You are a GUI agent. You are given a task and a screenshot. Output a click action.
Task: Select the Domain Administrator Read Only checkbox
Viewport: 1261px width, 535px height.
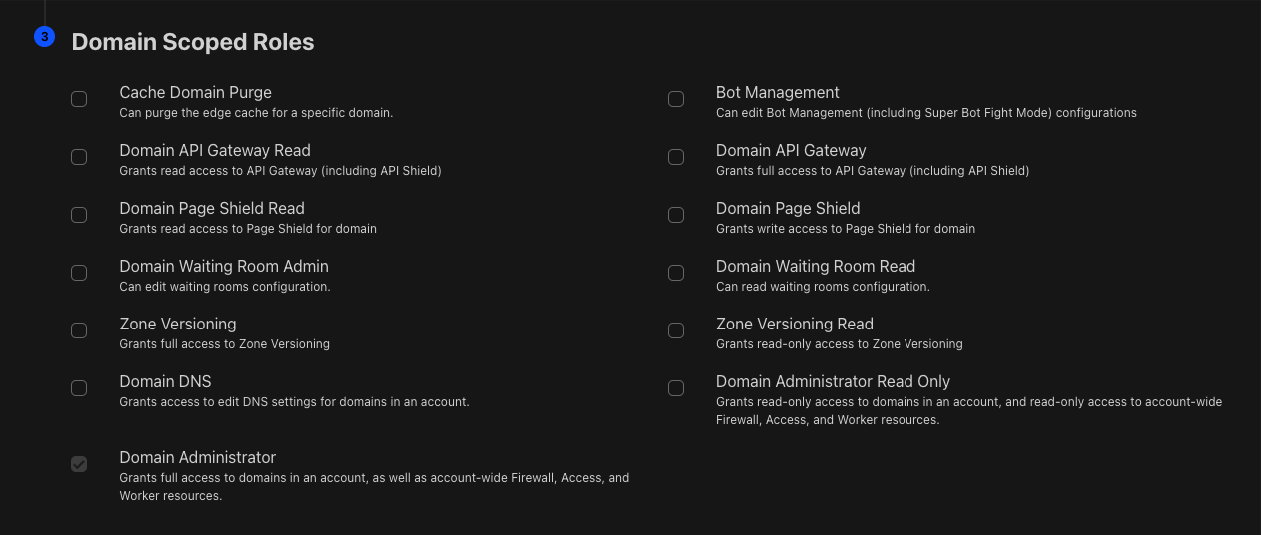coord(676,388)
